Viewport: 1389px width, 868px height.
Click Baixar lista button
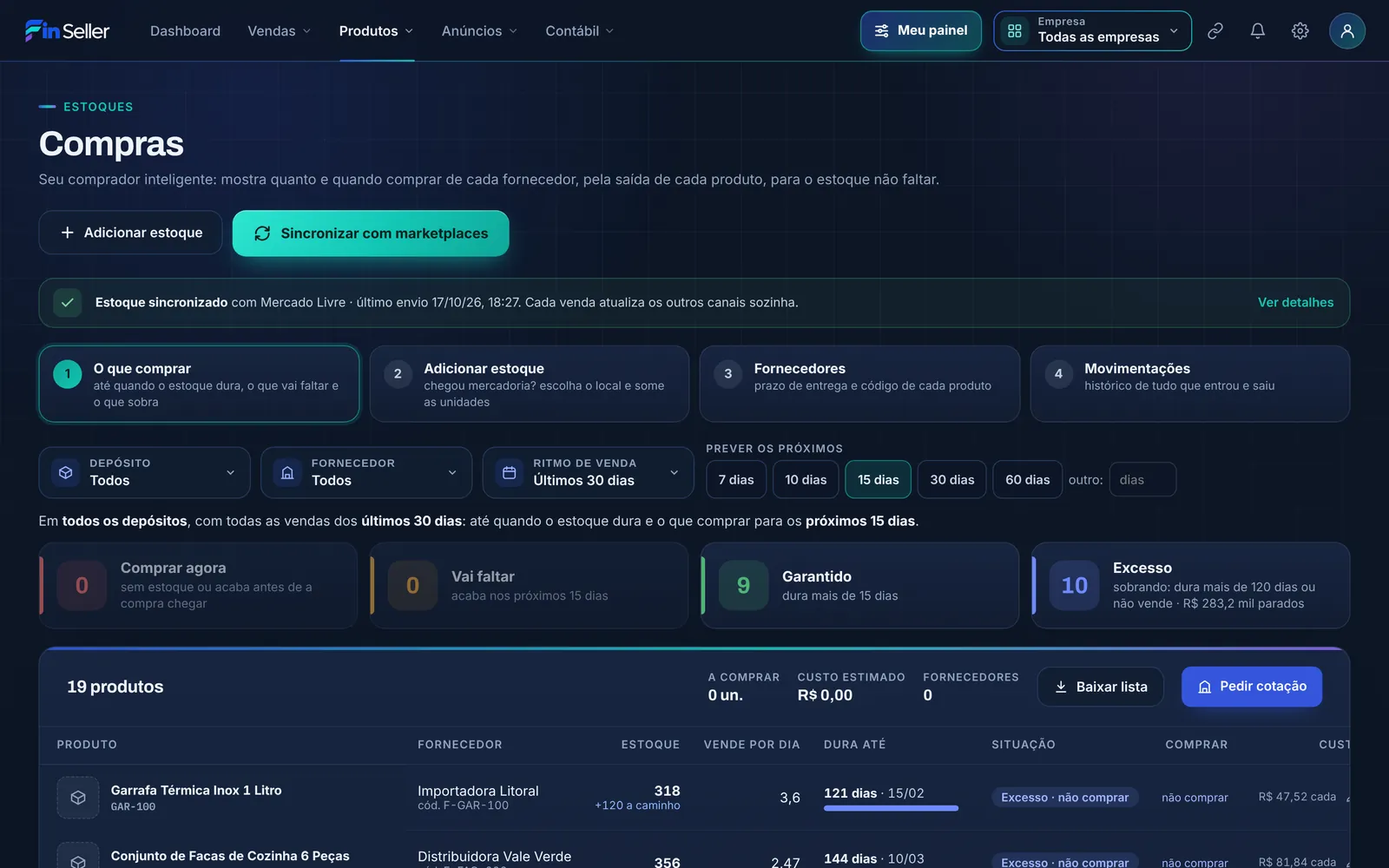coord(1100,687)
